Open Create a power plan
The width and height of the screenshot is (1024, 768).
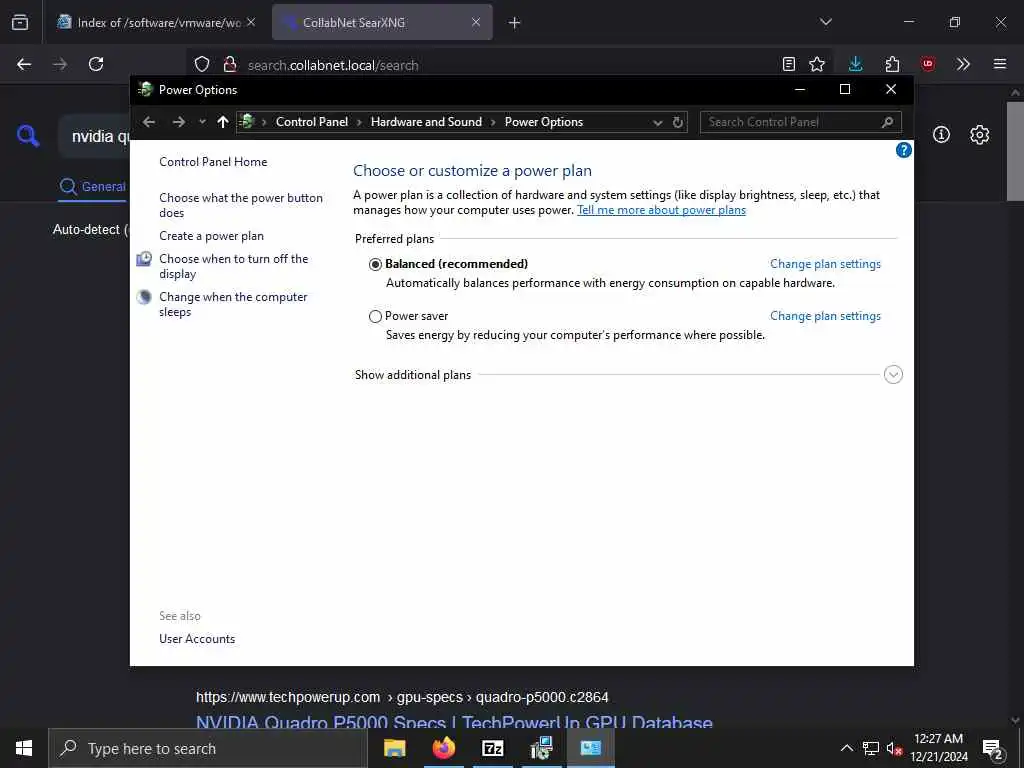click(211, 236)
